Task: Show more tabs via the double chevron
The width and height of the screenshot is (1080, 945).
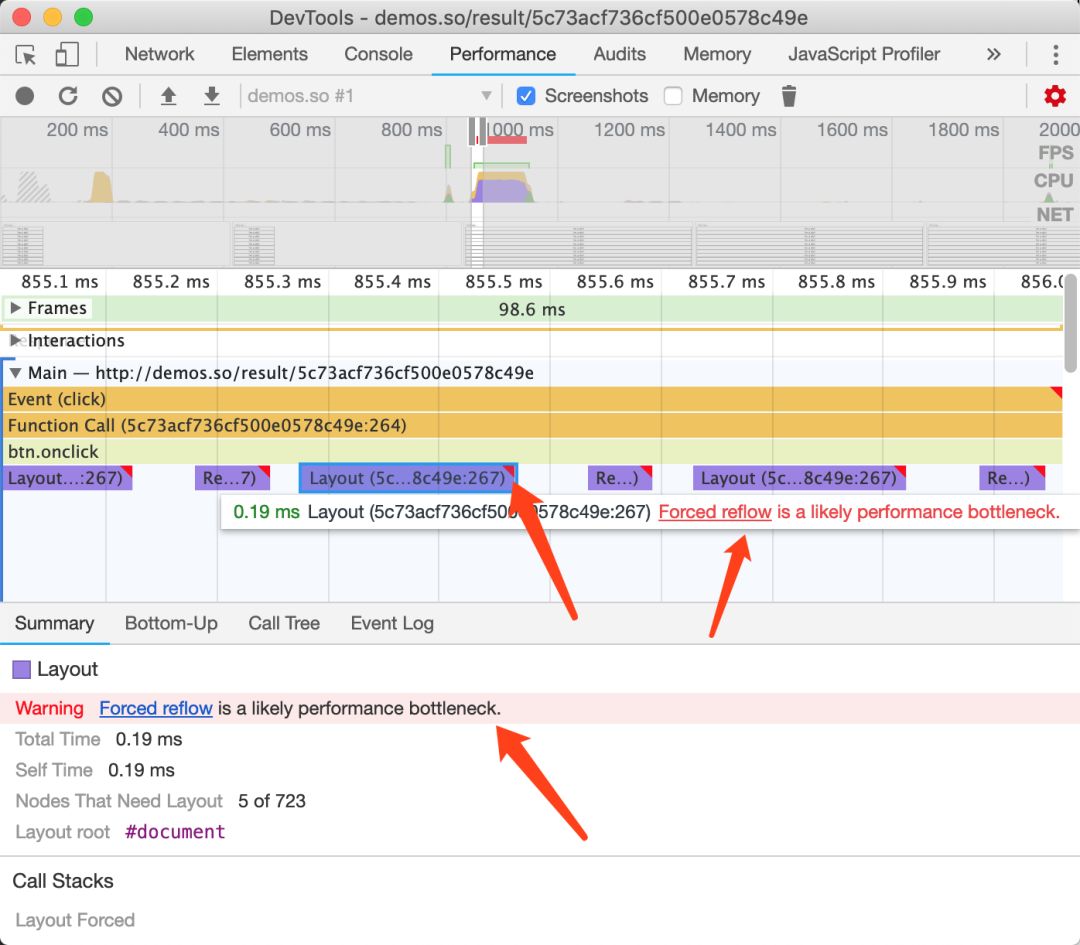Action: 993,54
